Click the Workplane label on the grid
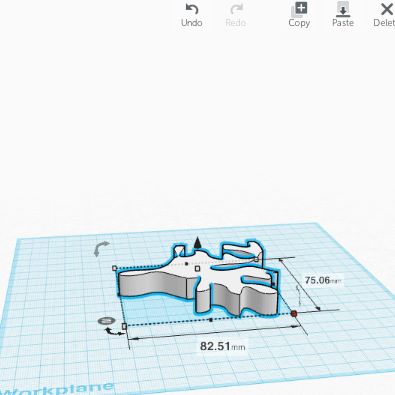The width and height of the screenshot is (395, 395). coord(58,389)
